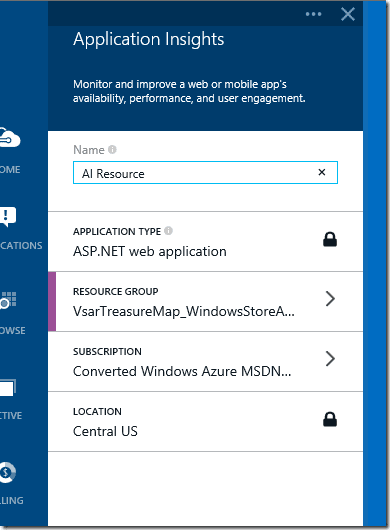
Task: Click the RESOURCE GROUP label
Action: coord(116,291)
